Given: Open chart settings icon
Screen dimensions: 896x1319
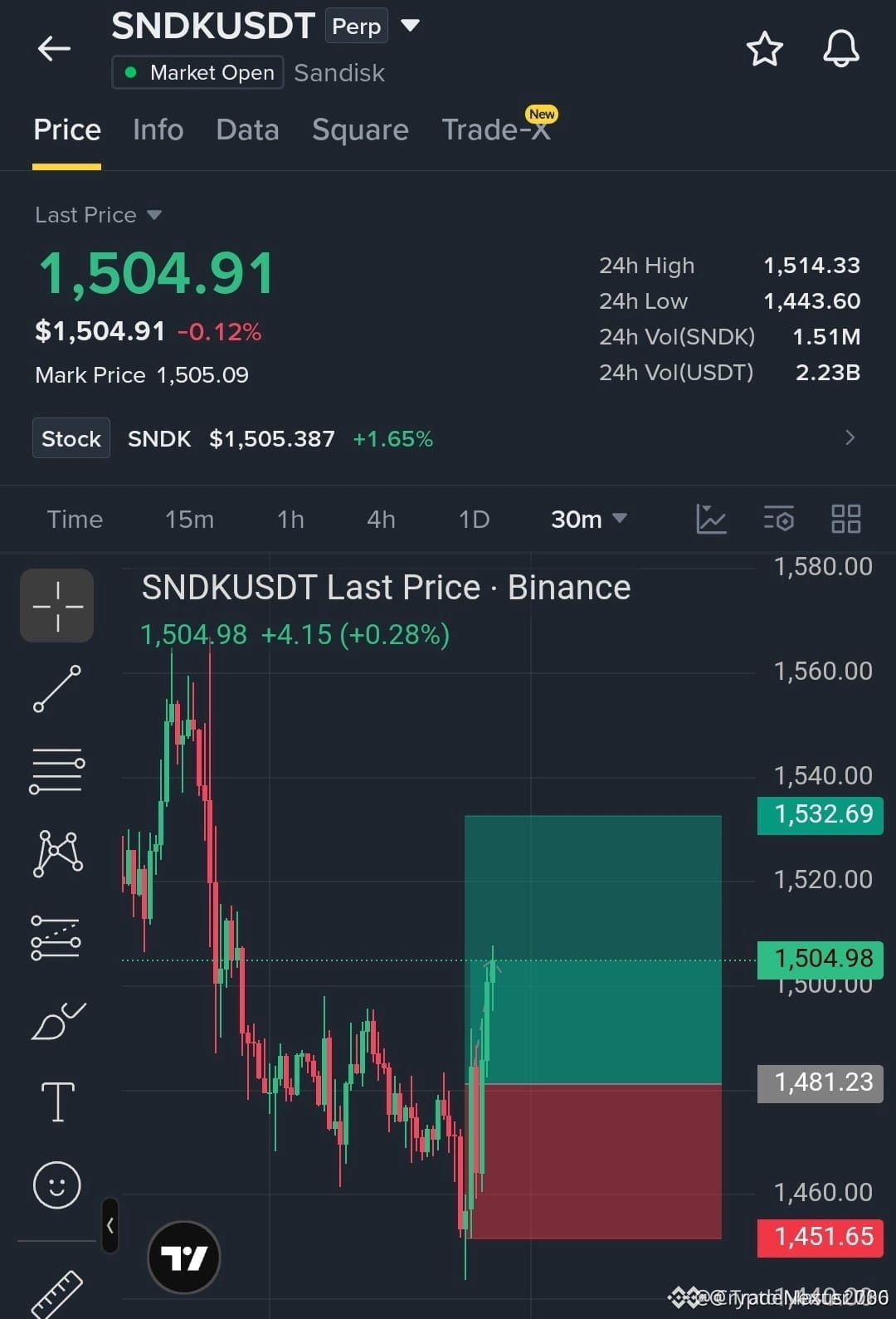Looking at the screenshot, I should click(x=778, y=520).
